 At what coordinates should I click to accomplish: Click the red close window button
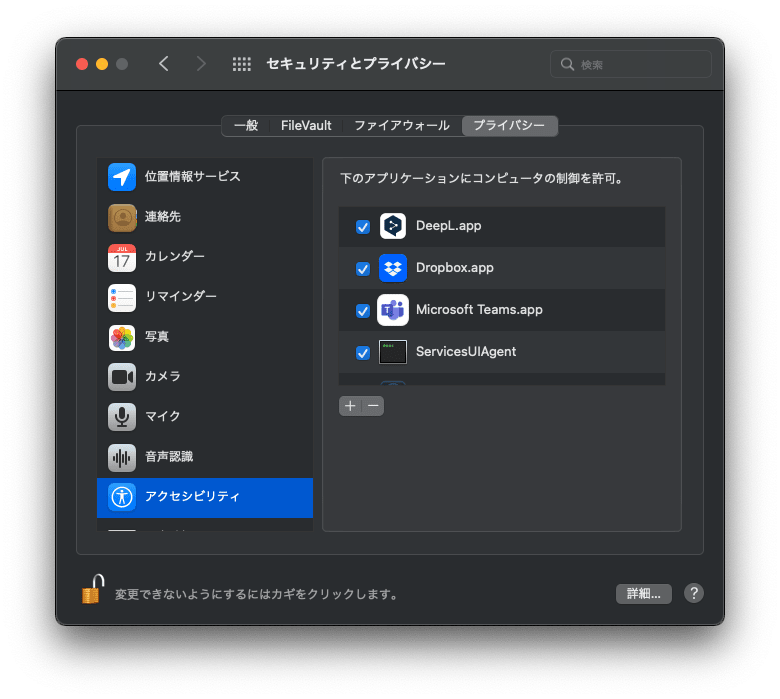coord(82,64)
